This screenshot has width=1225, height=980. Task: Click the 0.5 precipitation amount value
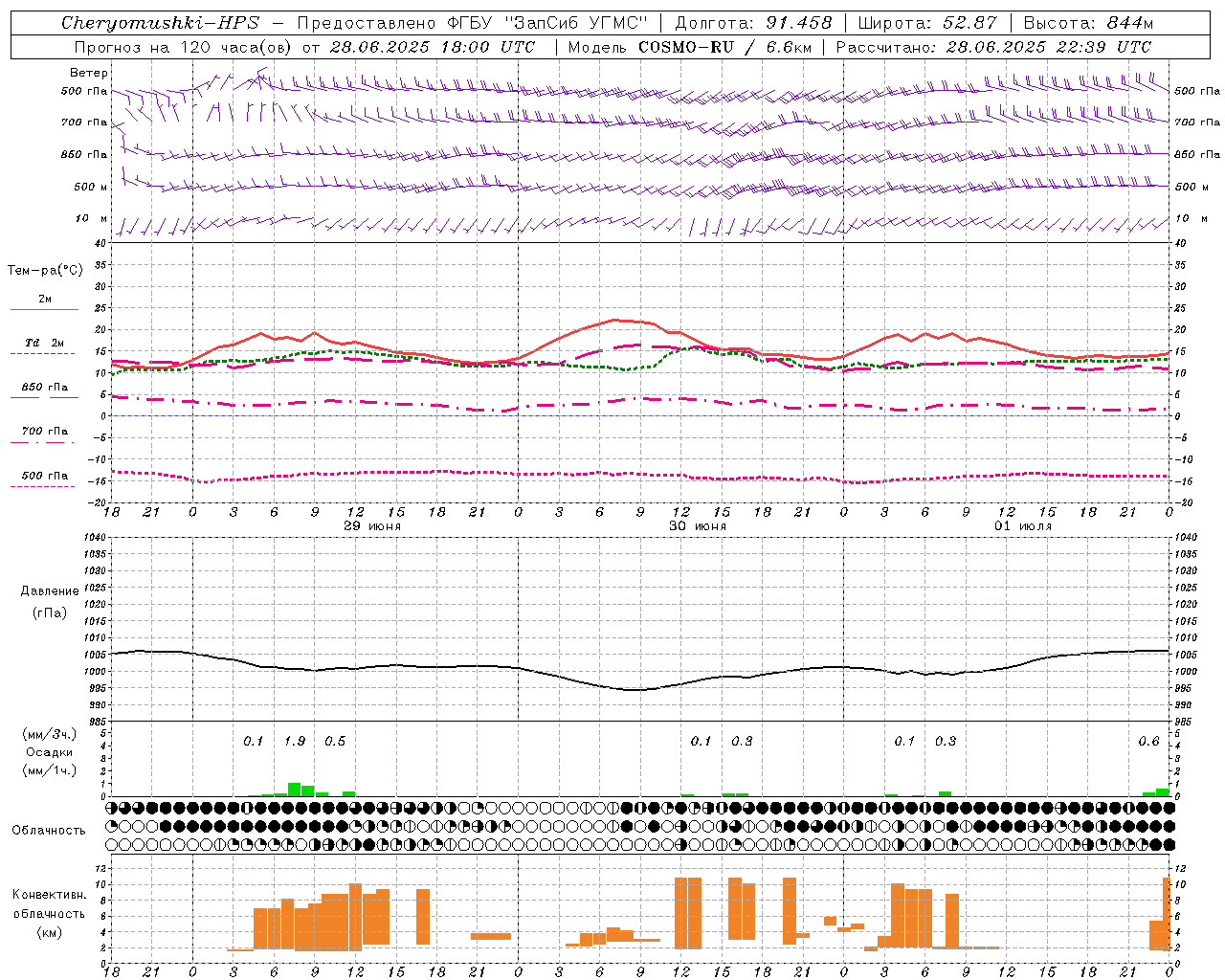[x=335, y=742]
